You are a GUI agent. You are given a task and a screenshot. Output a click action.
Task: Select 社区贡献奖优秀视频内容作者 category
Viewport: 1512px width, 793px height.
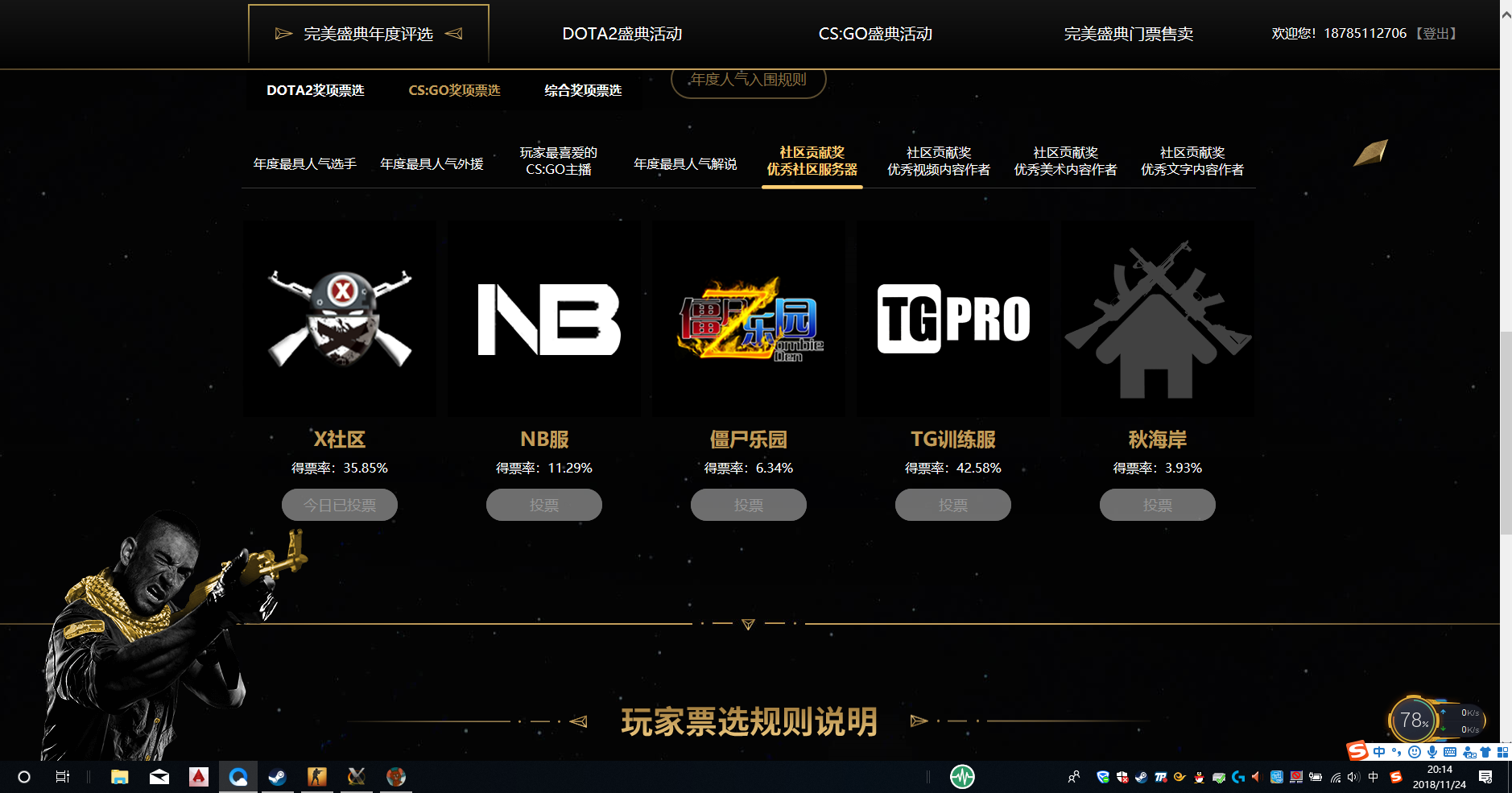pos(938,161)
